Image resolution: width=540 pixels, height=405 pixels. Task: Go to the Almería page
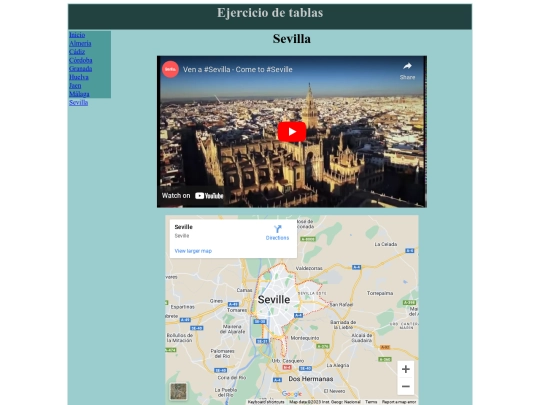pyautogui.click(x=80, y=43)
